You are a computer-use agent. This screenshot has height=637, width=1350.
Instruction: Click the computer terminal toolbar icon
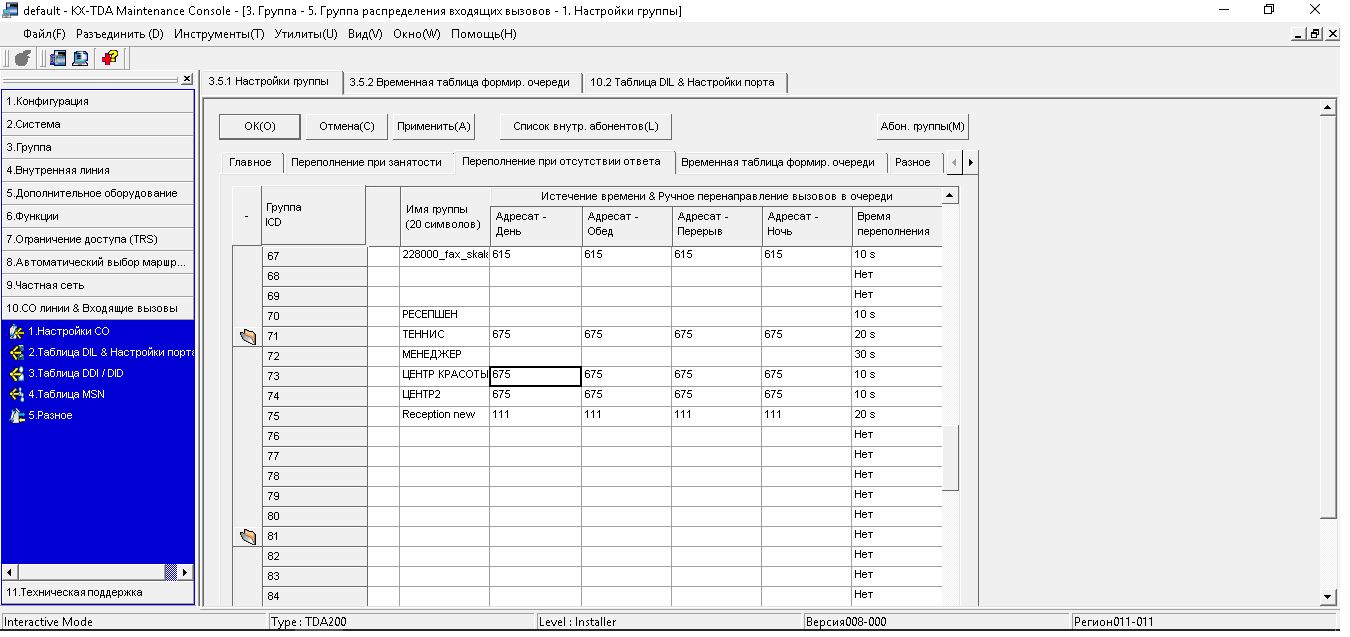80,58
